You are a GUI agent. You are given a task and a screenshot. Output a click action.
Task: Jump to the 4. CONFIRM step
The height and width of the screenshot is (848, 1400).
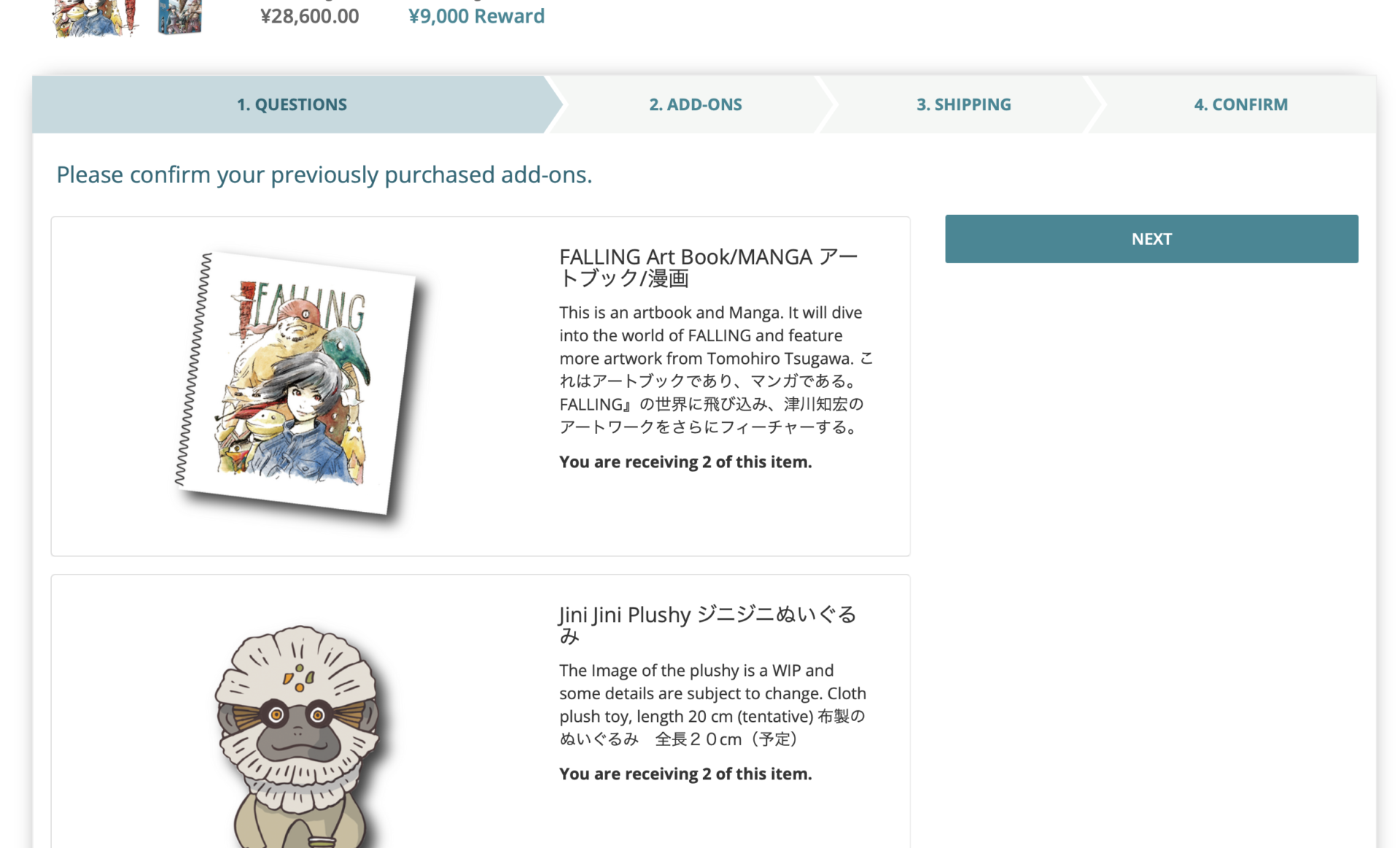point(1240,104)
